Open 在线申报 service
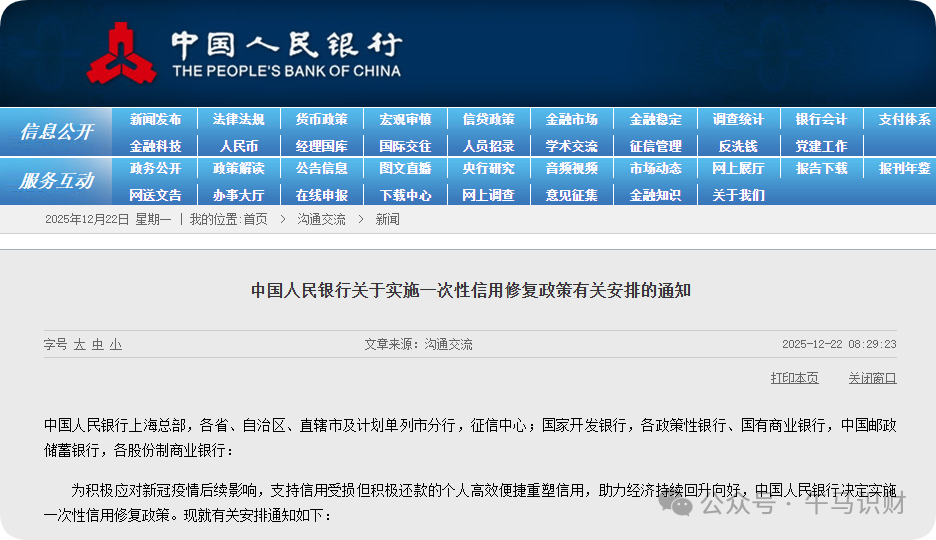This screenshot has width=936, height=540. (x=322, y=195)
